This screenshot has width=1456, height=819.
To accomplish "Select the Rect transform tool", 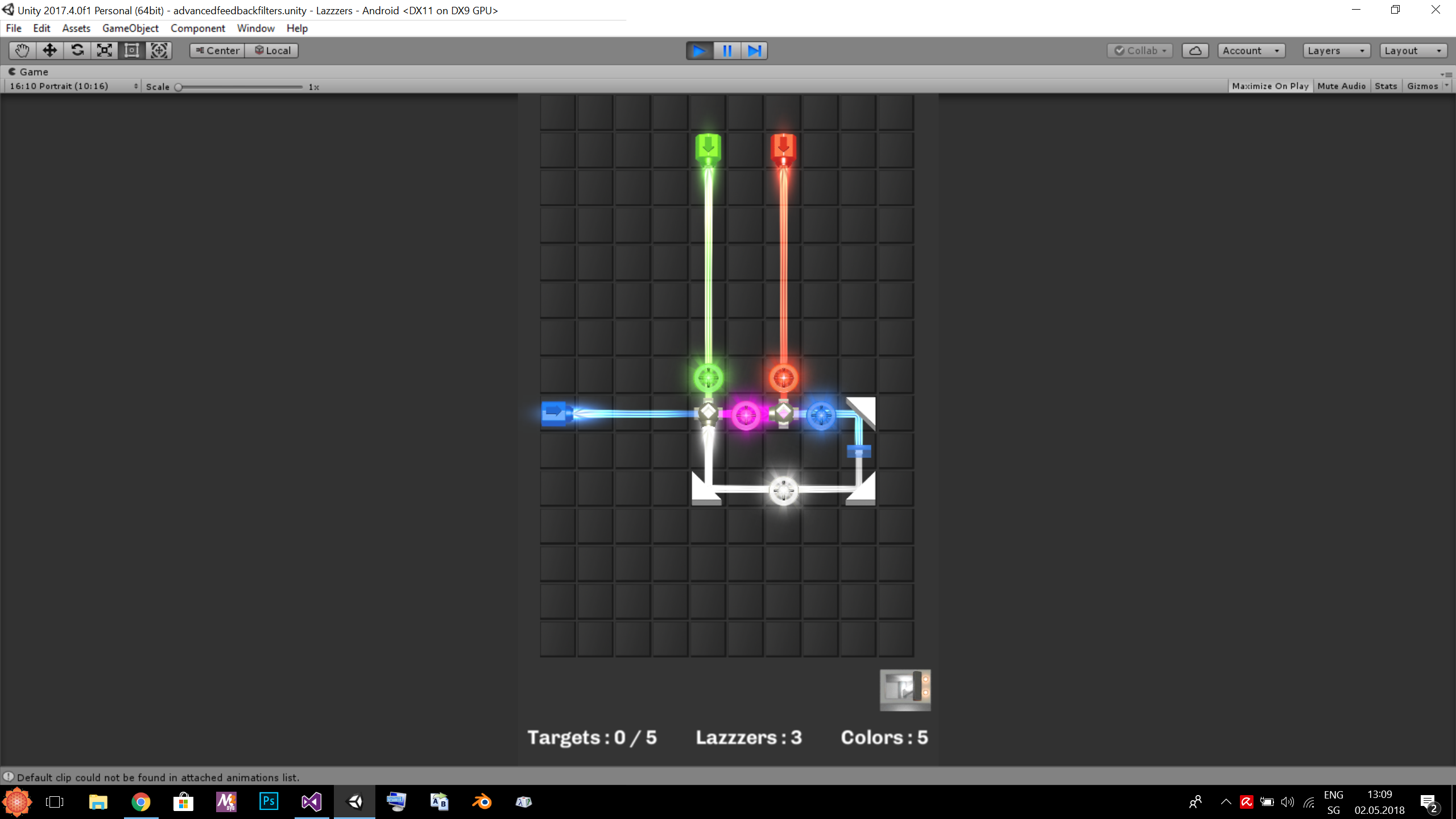I will [131, 51].
